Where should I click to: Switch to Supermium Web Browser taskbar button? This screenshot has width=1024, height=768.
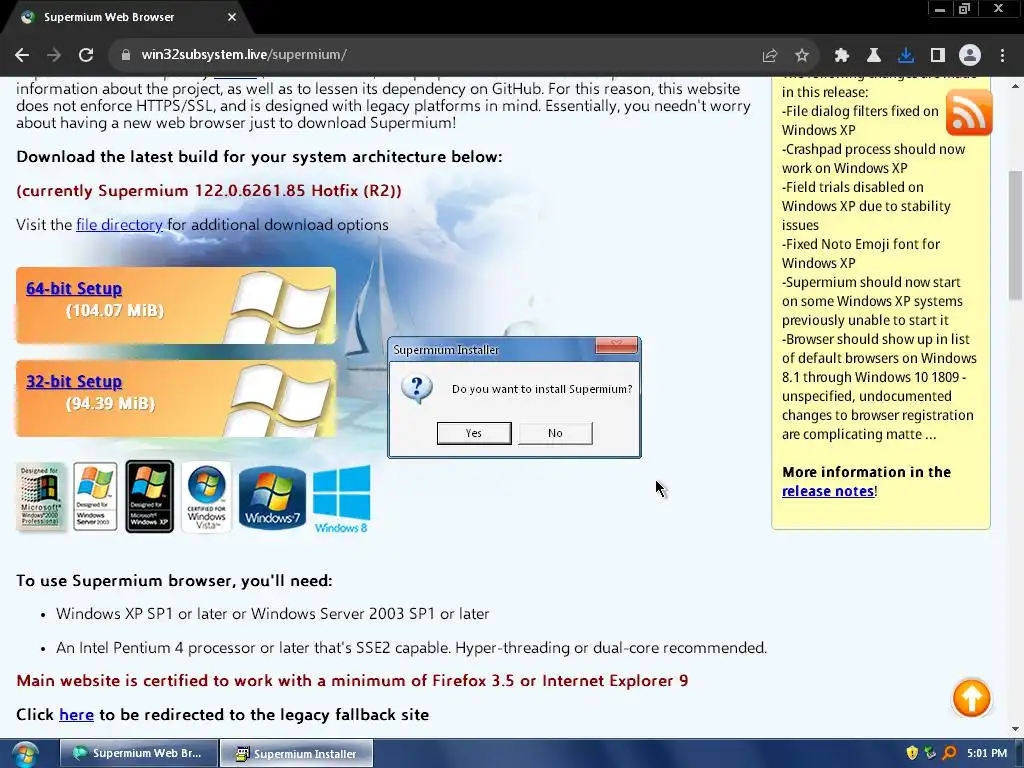coord(138,753)
